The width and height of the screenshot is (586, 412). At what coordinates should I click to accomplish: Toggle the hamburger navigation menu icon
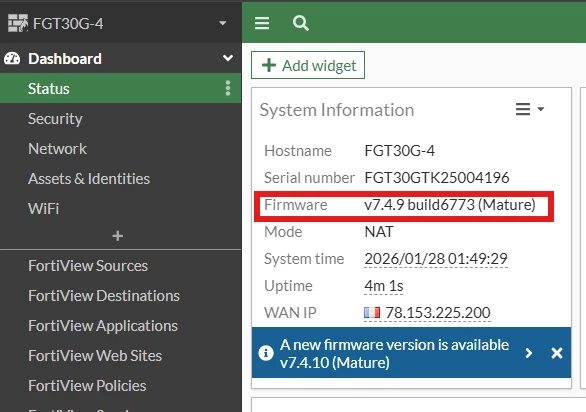pyautogui.click(x=262, y=23)
